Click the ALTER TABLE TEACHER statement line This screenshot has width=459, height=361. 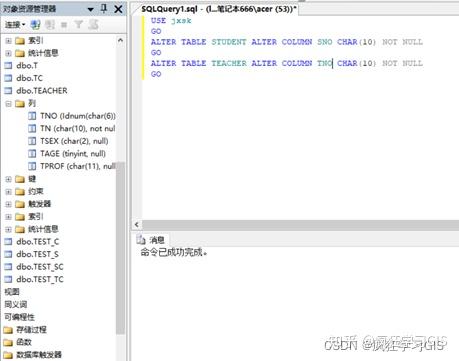[x=287, y=63]
